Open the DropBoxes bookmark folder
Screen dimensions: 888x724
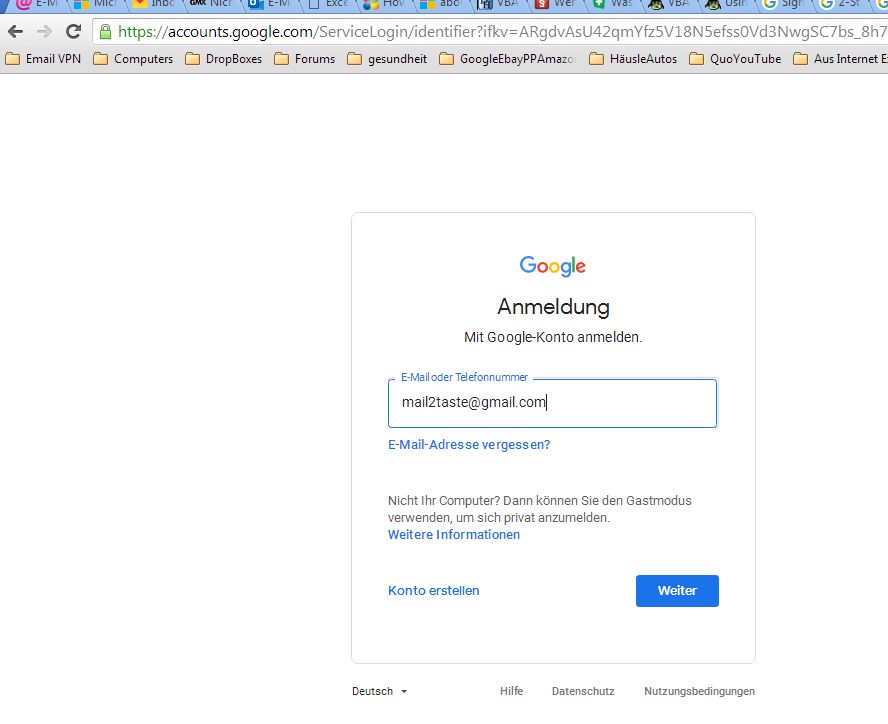tap(224, 59)
